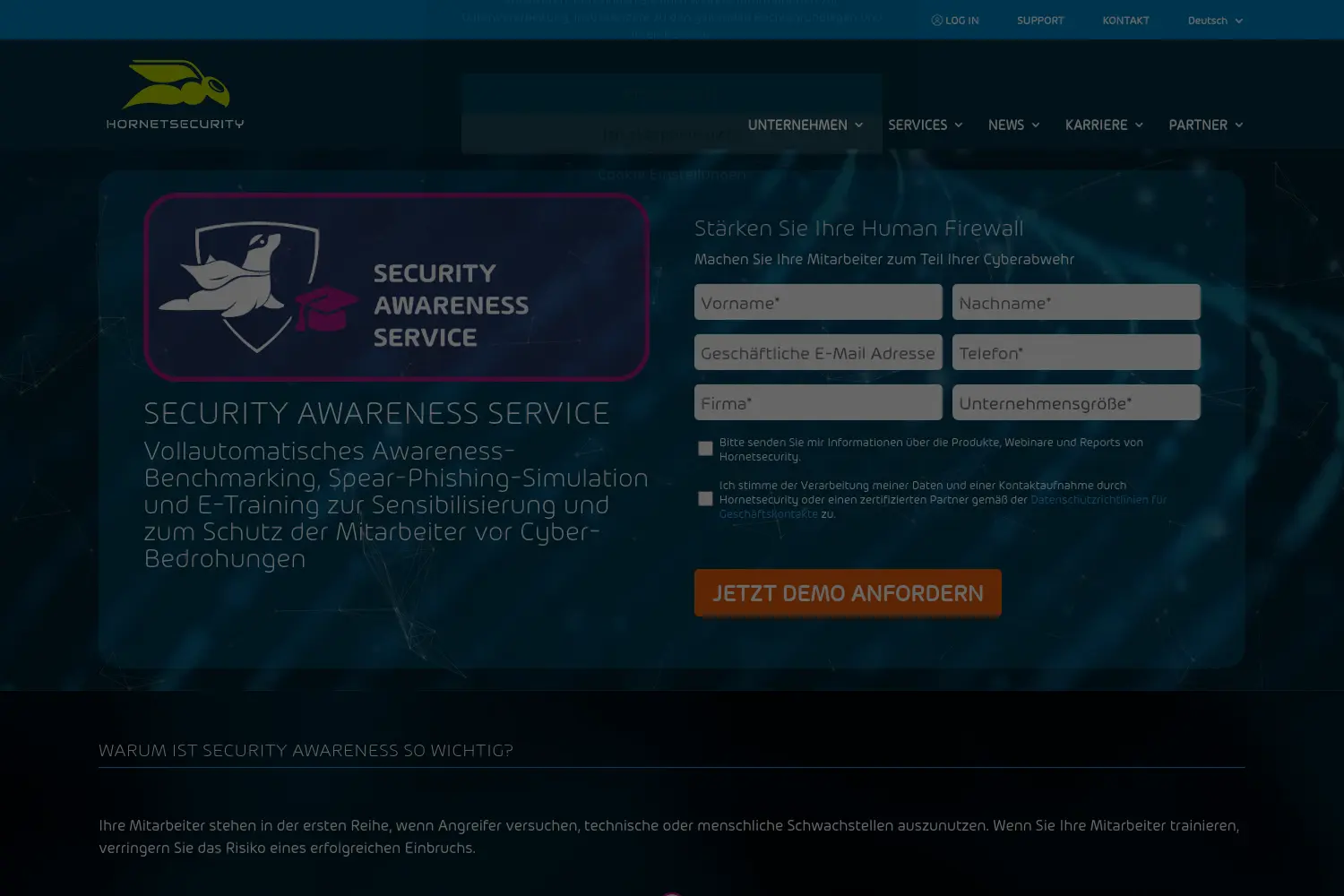Screen dimensions: 1344x896
Task: Click into the Nachname field
Action: coord(1076,302)
